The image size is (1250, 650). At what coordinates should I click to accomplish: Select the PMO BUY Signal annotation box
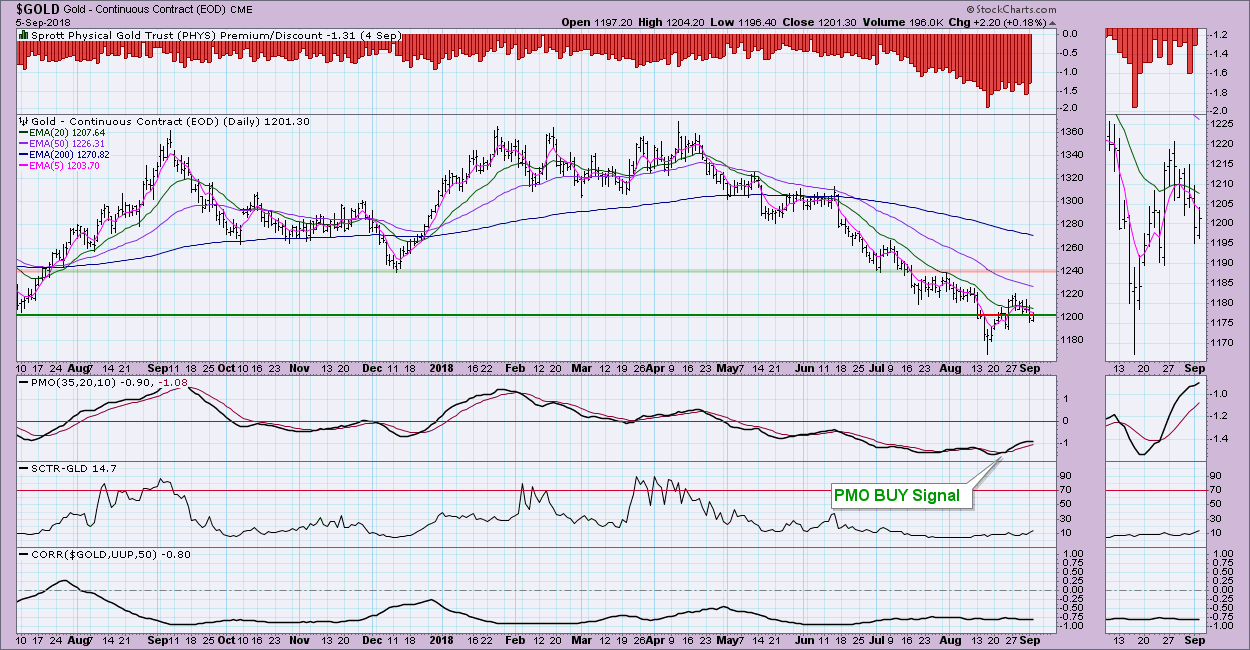click(896, 495)
